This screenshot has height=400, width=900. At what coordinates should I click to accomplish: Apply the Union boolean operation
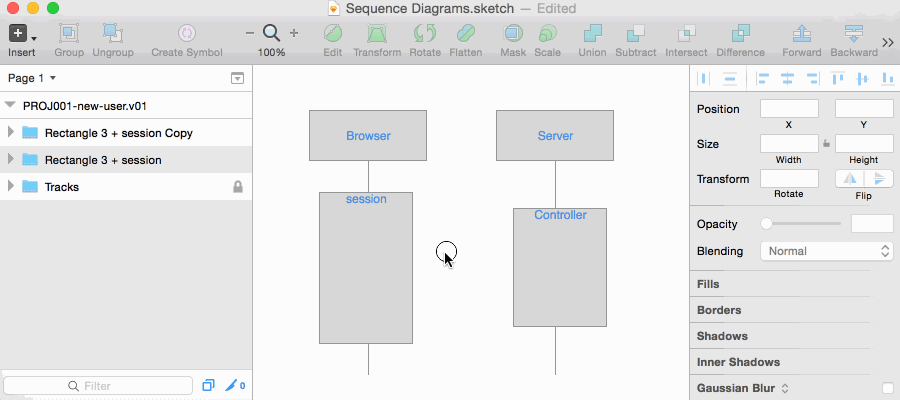pyautogui.click(x=592, y=34)
